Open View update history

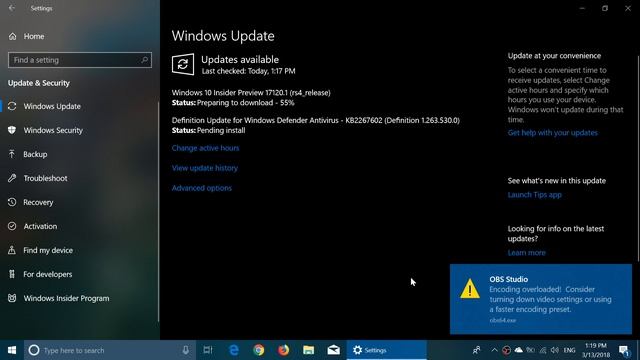click(204, 168)
